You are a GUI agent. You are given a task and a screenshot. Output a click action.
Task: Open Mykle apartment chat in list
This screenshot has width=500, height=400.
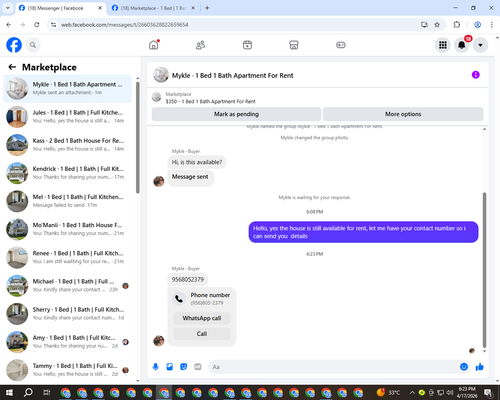pos(67,89)
